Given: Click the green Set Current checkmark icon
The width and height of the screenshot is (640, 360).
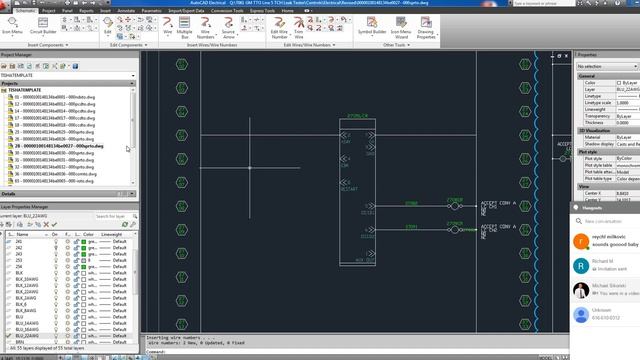Looking at the screenshot, I should coord(54,224).
